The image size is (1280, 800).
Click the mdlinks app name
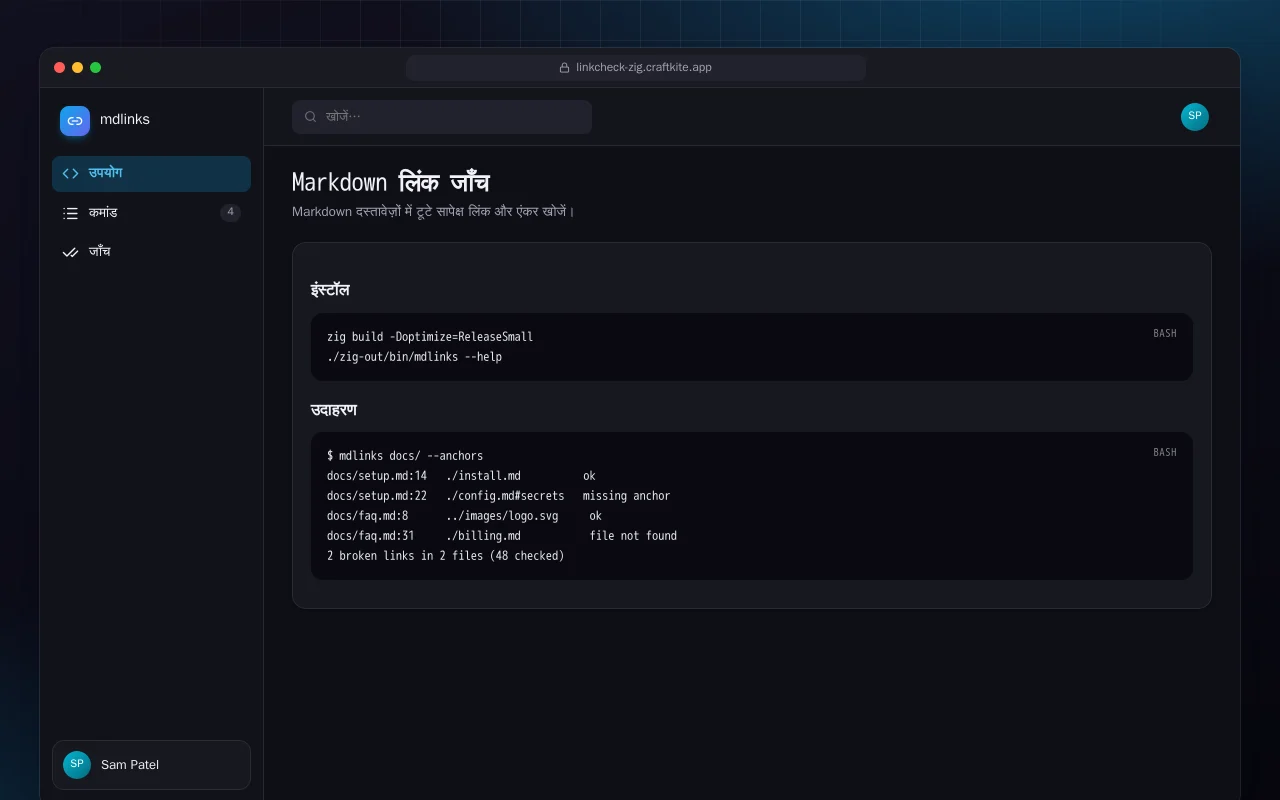[125, 120]
